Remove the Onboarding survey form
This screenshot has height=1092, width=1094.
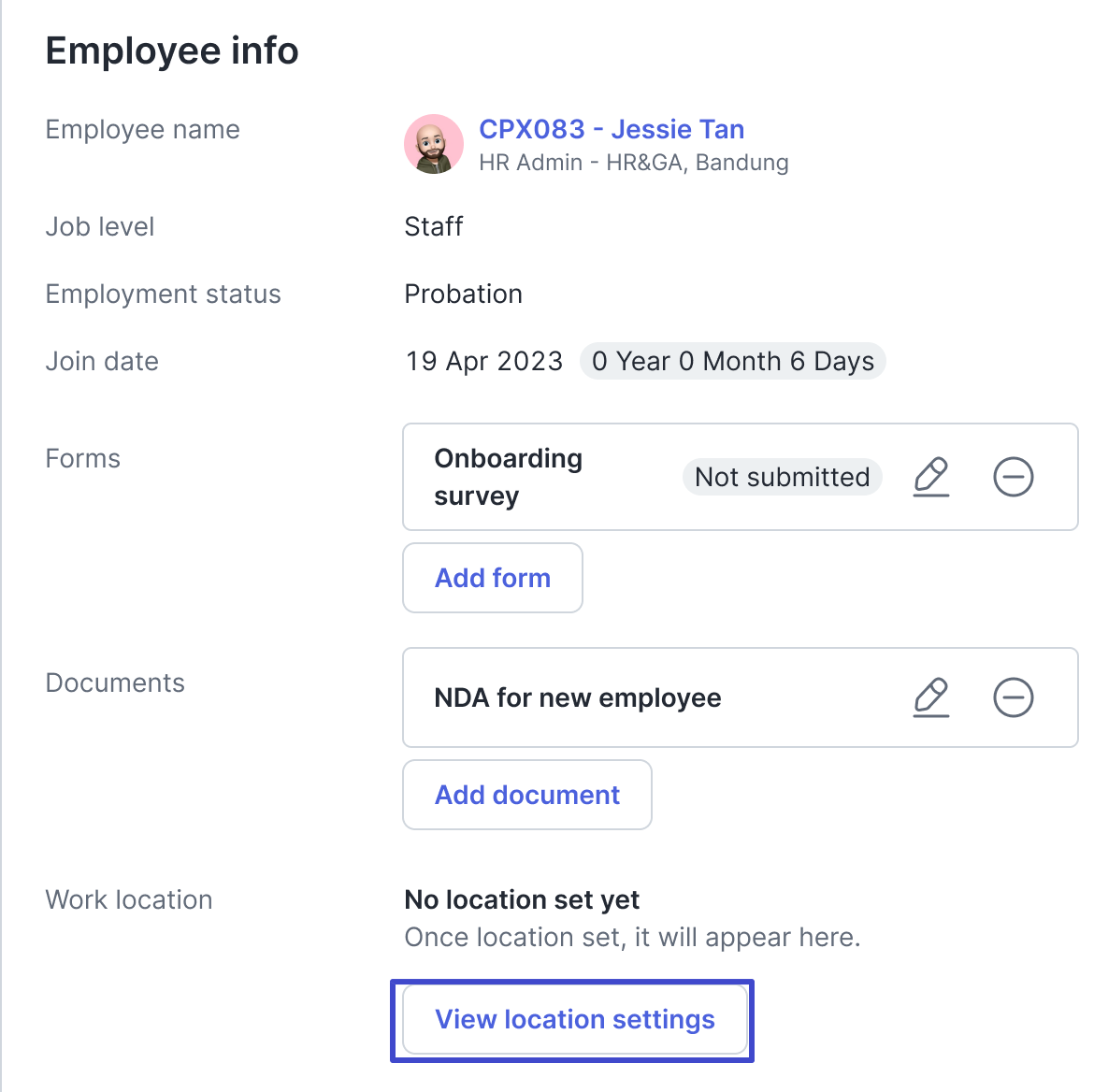(x=1013, y=477)
